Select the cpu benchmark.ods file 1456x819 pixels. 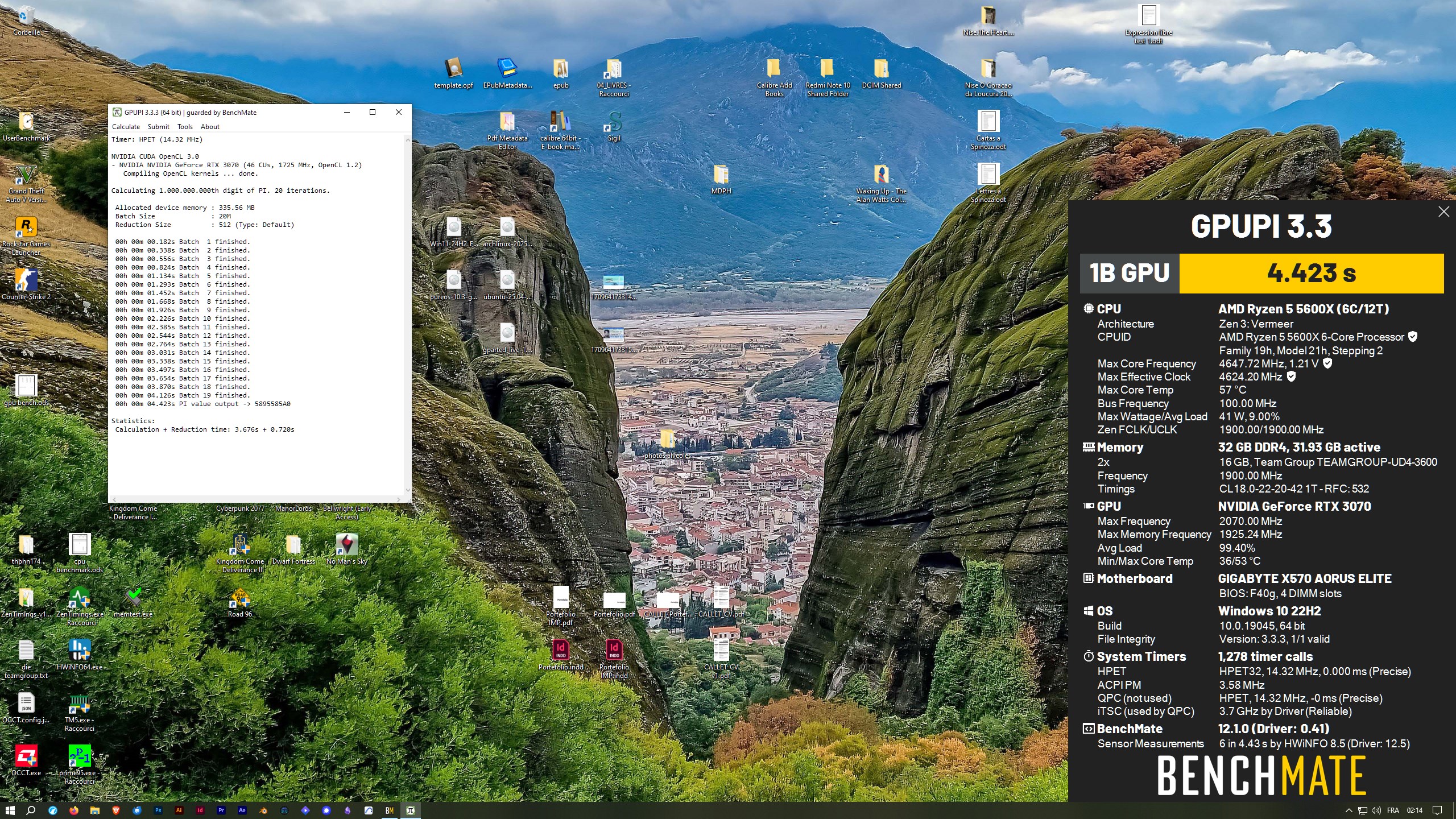[80, 553]
